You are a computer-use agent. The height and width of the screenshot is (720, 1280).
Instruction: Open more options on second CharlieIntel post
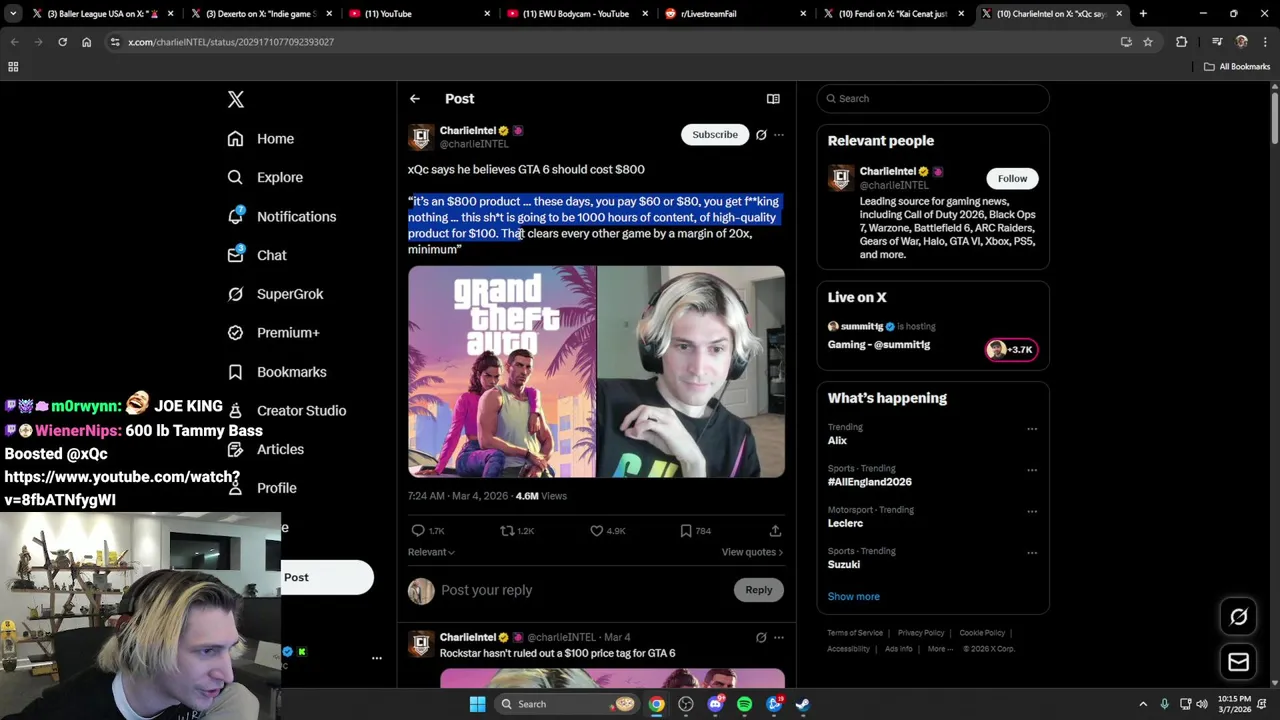tap(779, 637)
